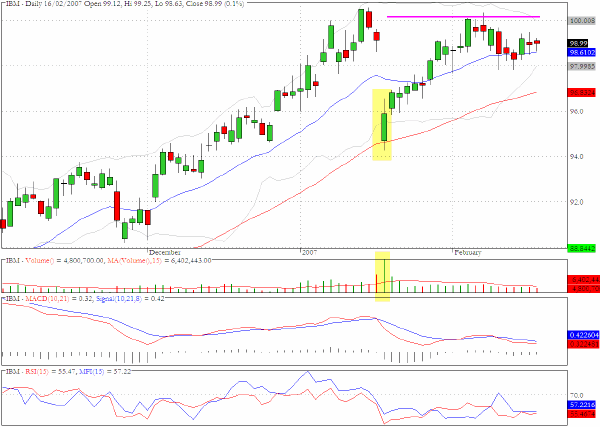The width and height of the screenshot is (600, 427).
Task: Click the blue 98.6102 moving average label
Action: 582,52
